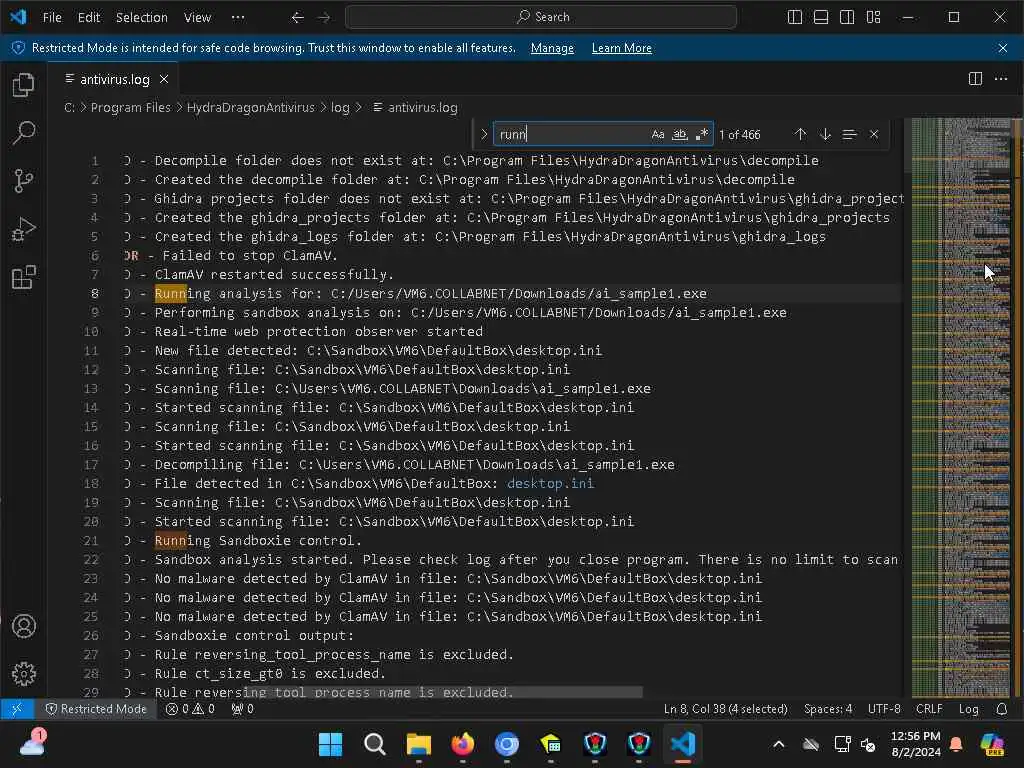The width and height of the screenshot is (1024, 768).
Task: Toggle Use Regular Expression in find widget
Action: [x=702, y=135]
